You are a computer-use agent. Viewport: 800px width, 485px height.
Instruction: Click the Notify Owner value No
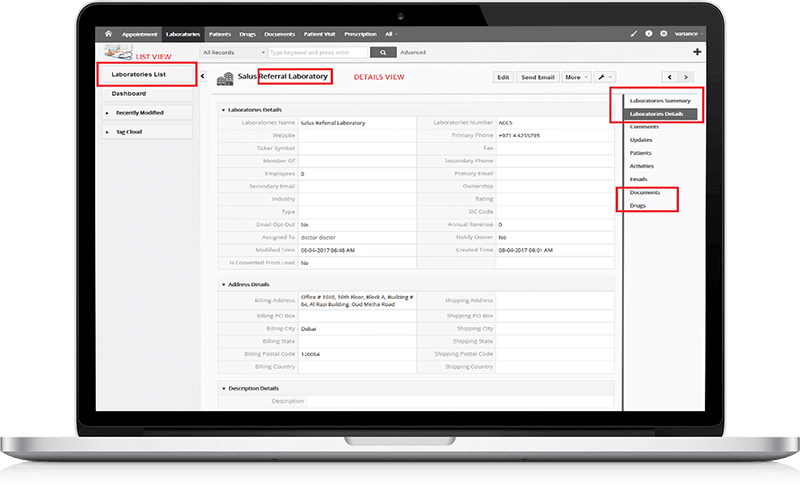click(x=502, y=238)
